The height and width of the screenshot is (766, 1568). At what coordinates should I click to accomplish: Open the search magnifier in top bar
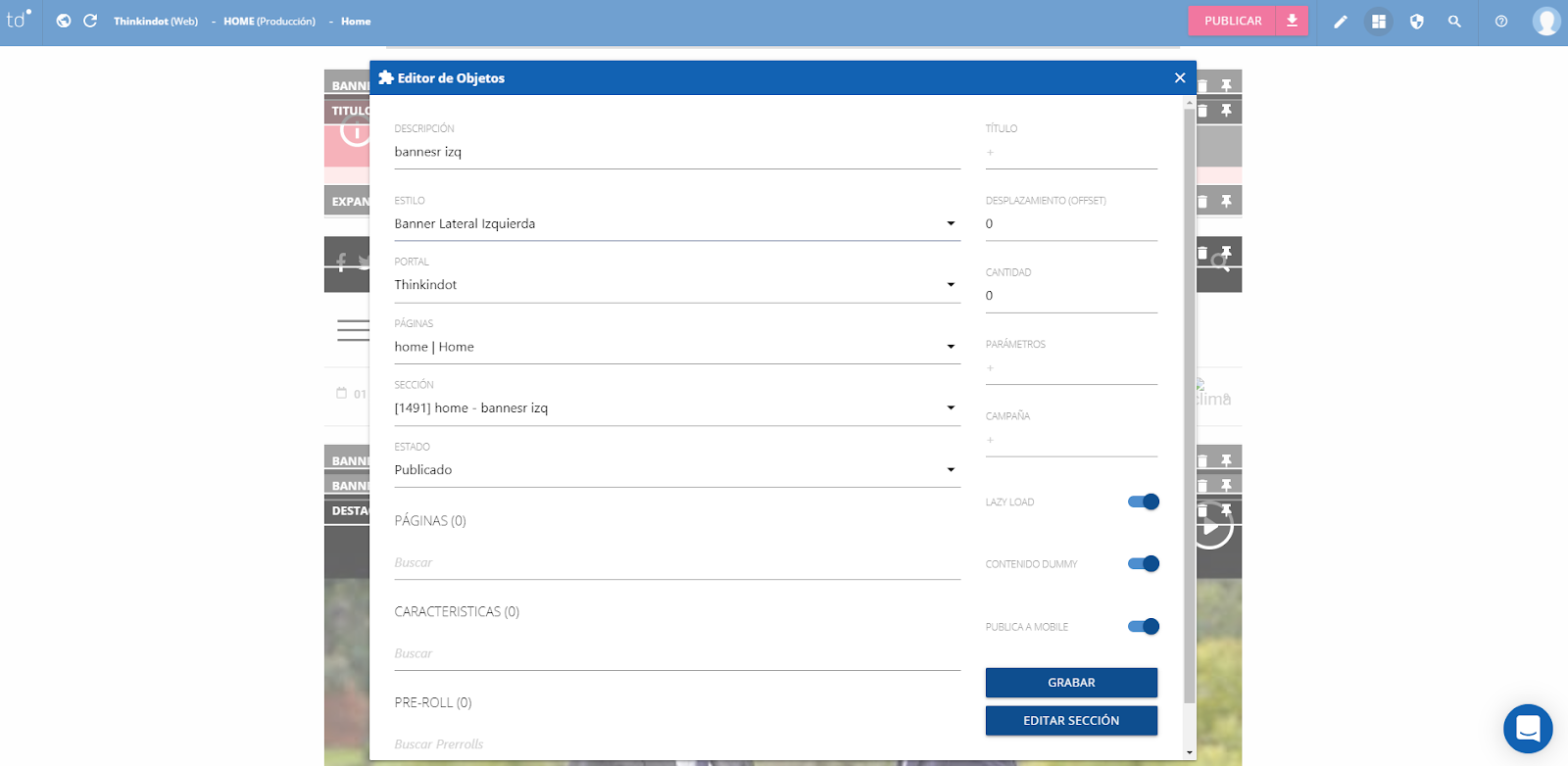[x=1454, y=22]
